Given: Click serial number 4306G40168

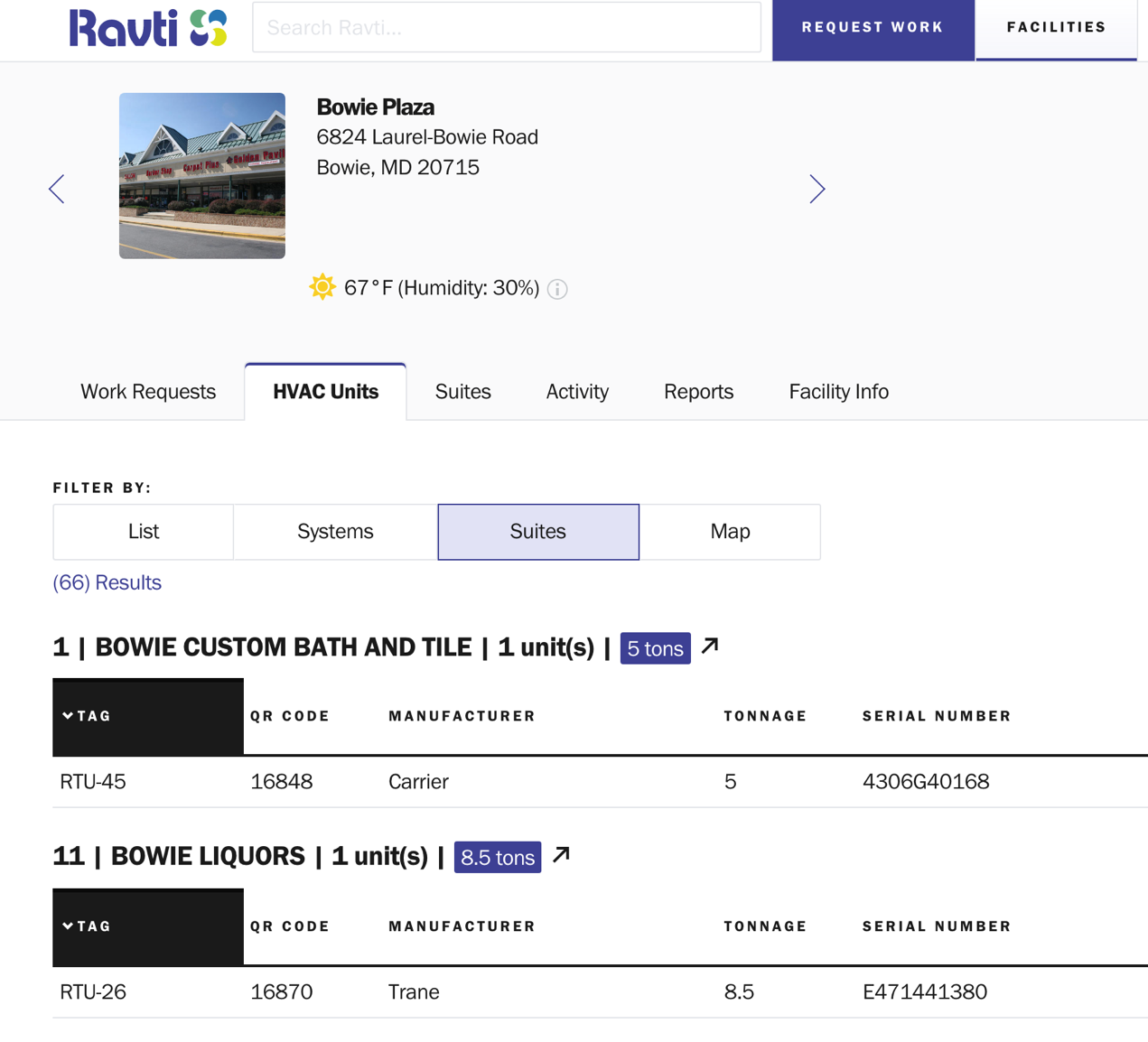Looking at the screenshot, I should (926, 782).
